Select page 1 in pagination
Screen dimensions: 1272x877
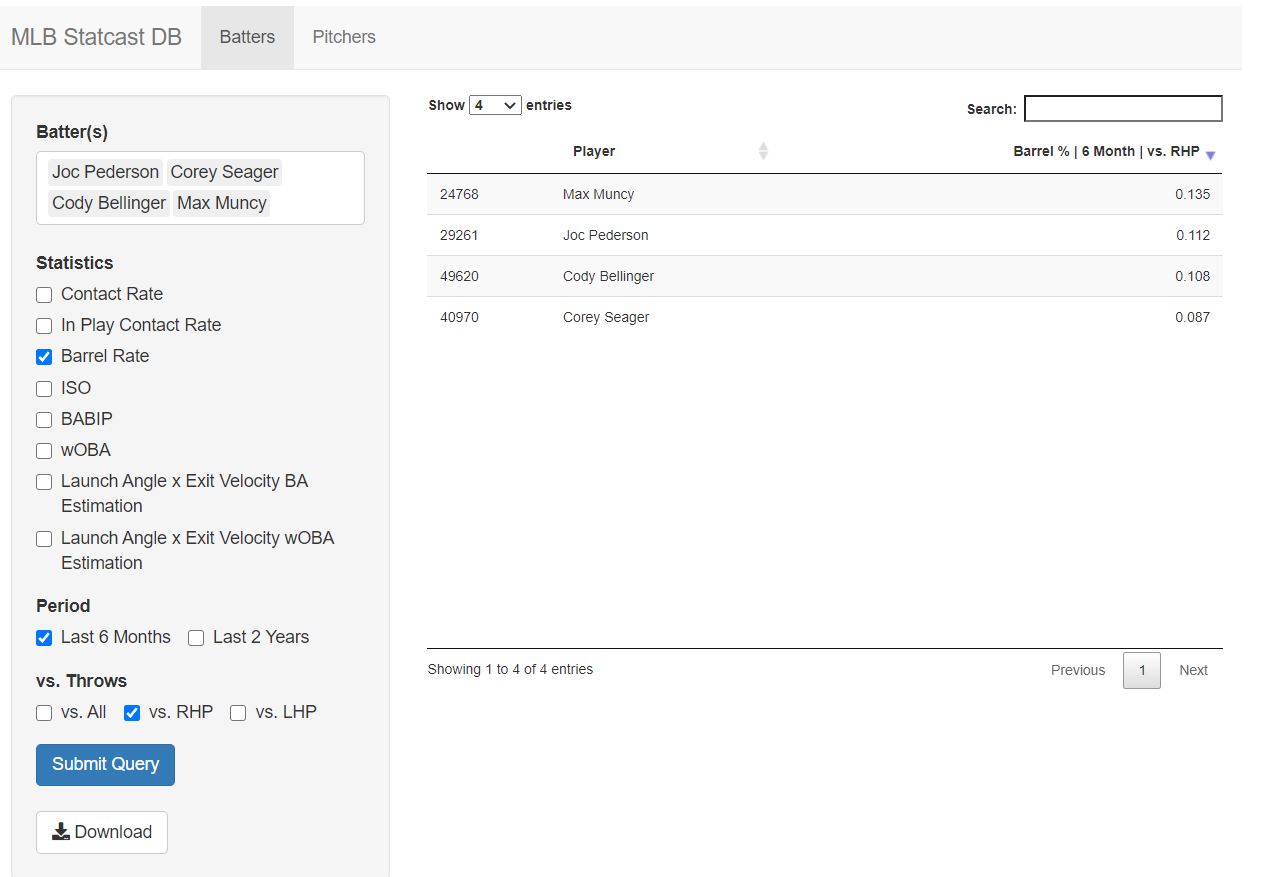tap(1142, 670)
